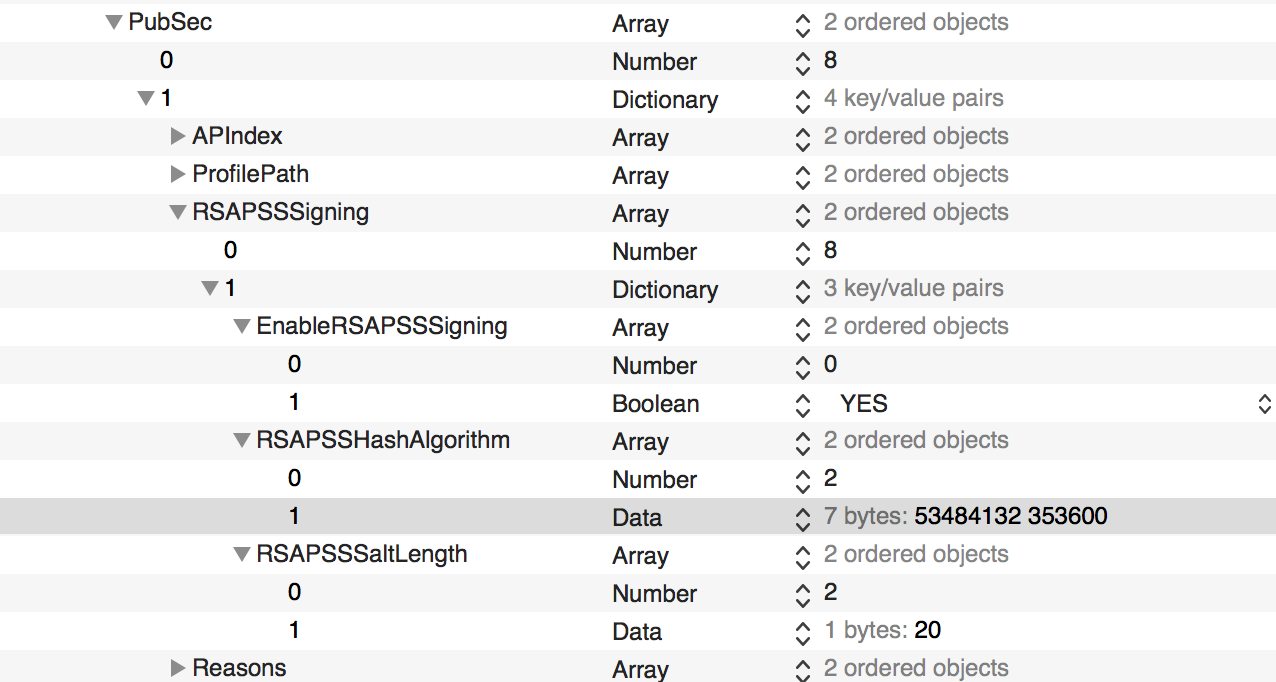This screenshot has width=1276, height=682.
Task: Collapse the PubSec disclosure triangle
Action: (x=114, y=23)
